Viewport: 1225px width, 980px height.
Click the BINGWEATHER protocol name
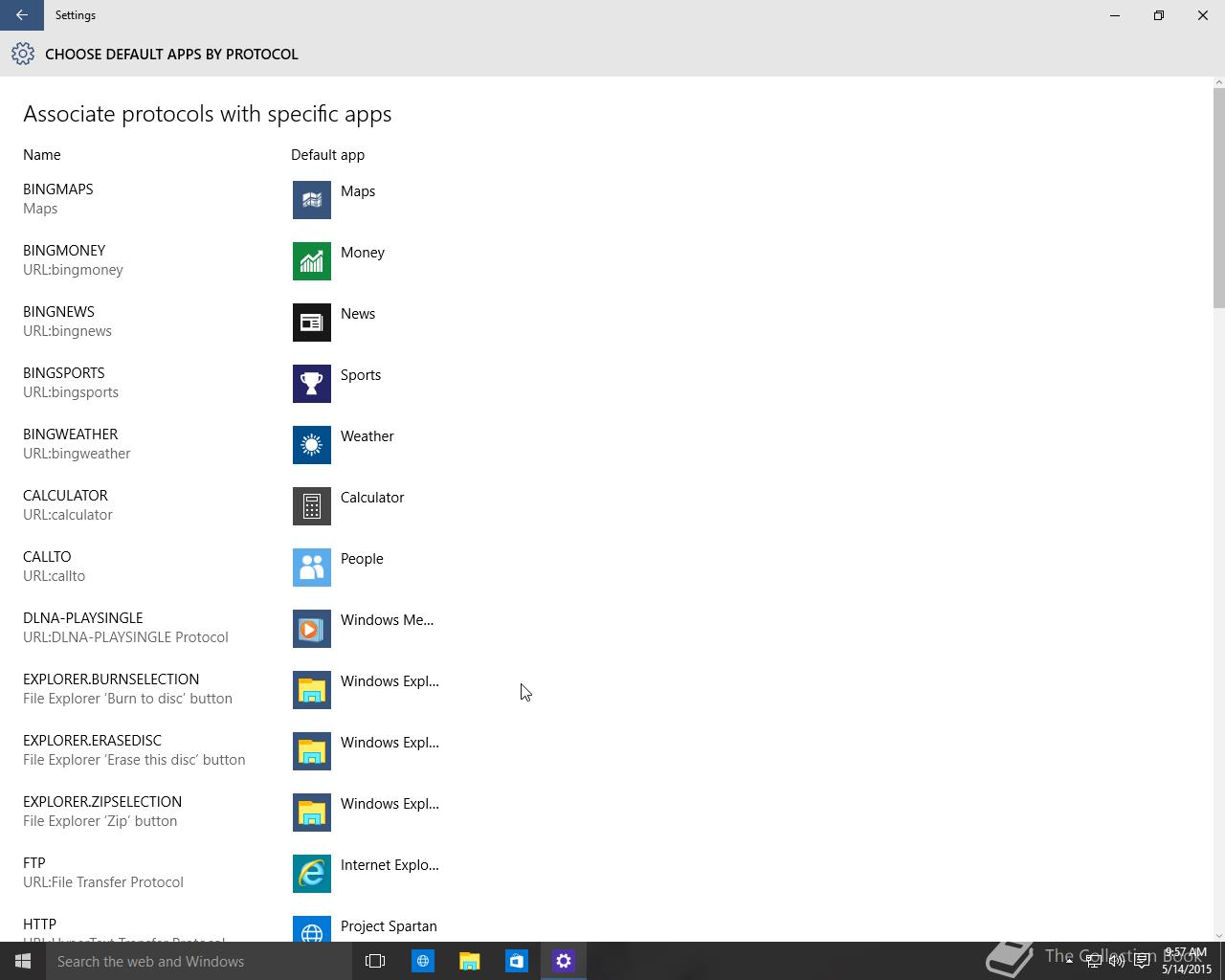[x=70, y=434]
